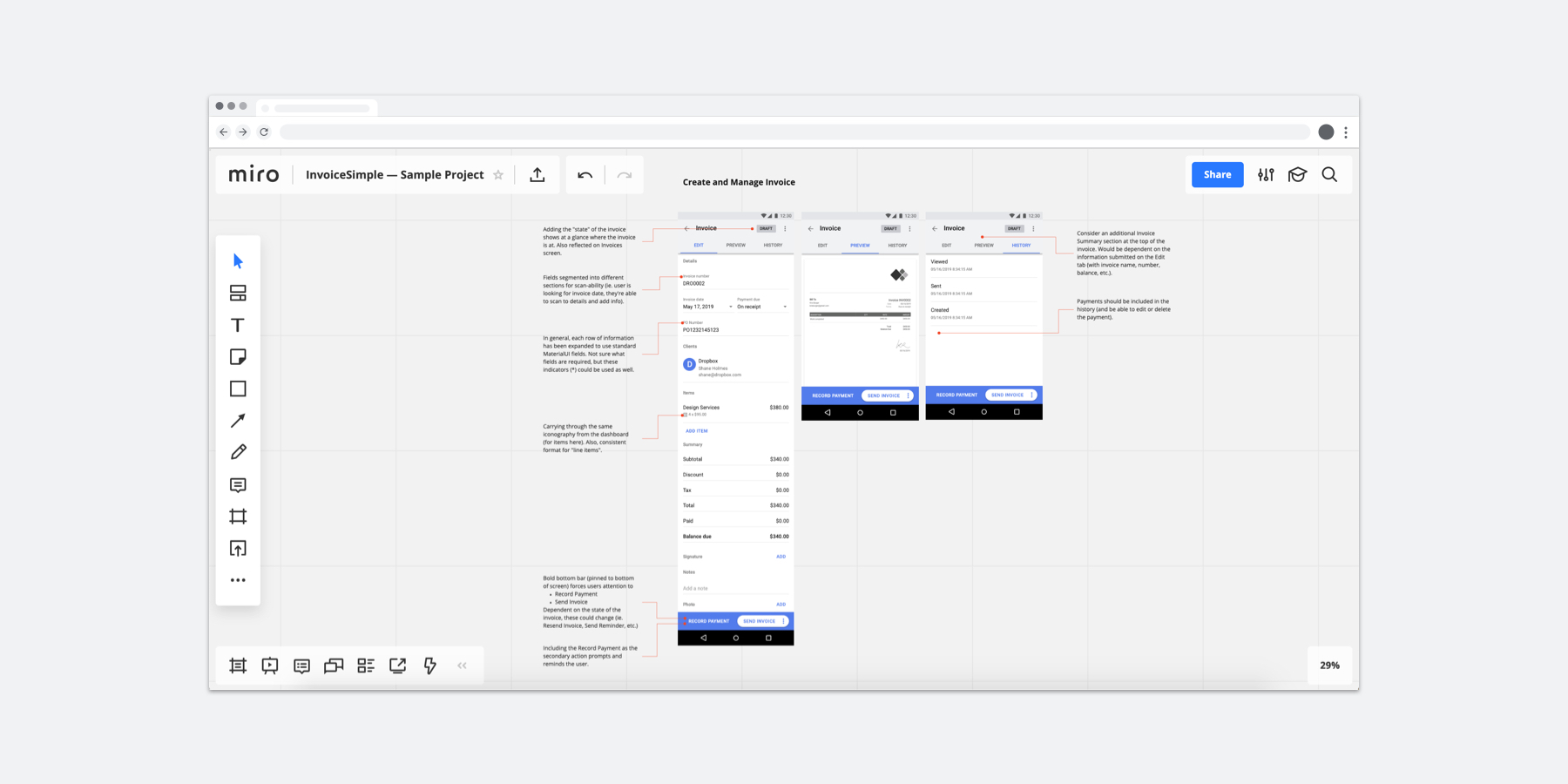Click the ADD ITEM link on the invoice

click(x=697, y=430)
